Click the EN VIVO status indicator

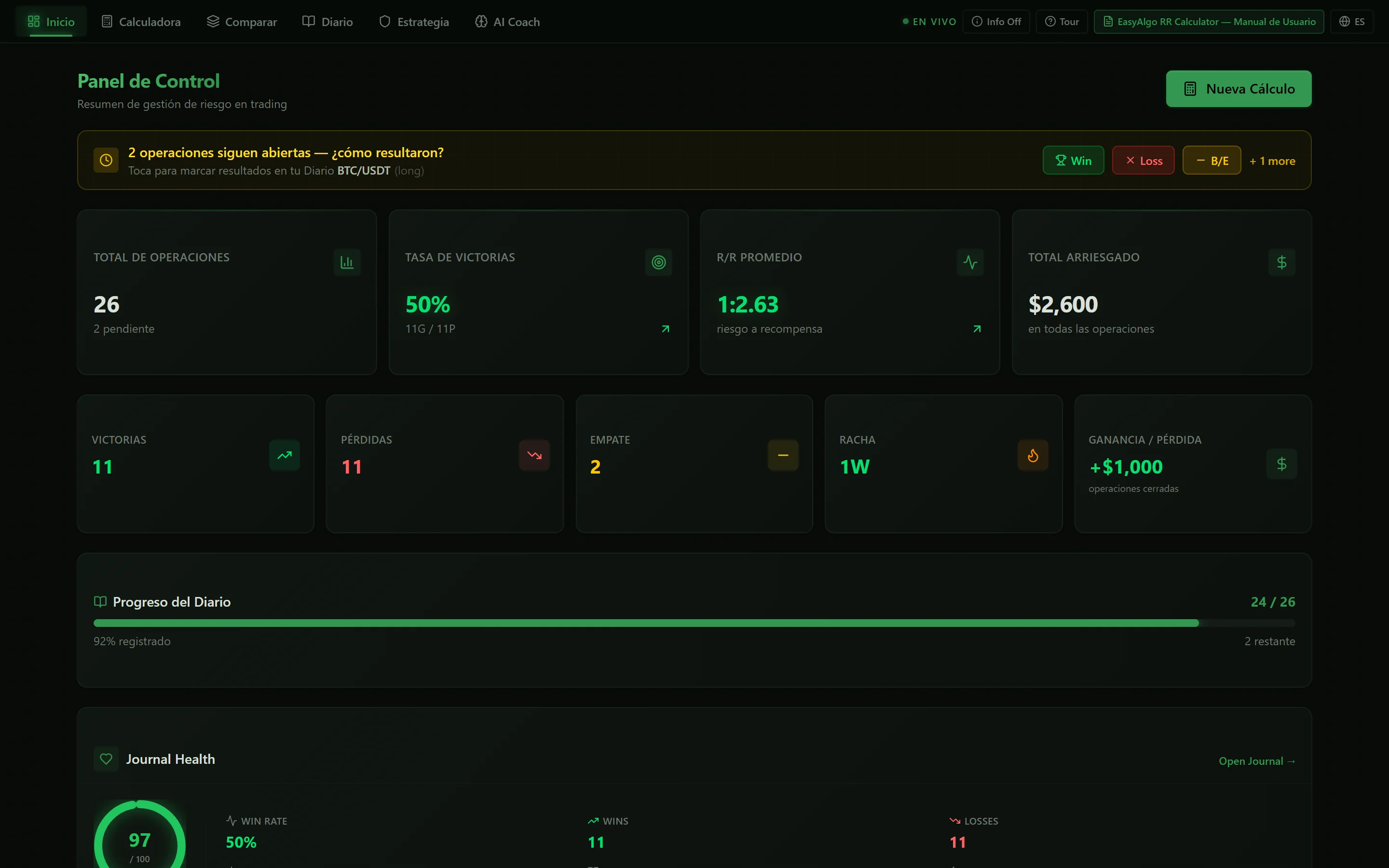click(x=929, y=22)
